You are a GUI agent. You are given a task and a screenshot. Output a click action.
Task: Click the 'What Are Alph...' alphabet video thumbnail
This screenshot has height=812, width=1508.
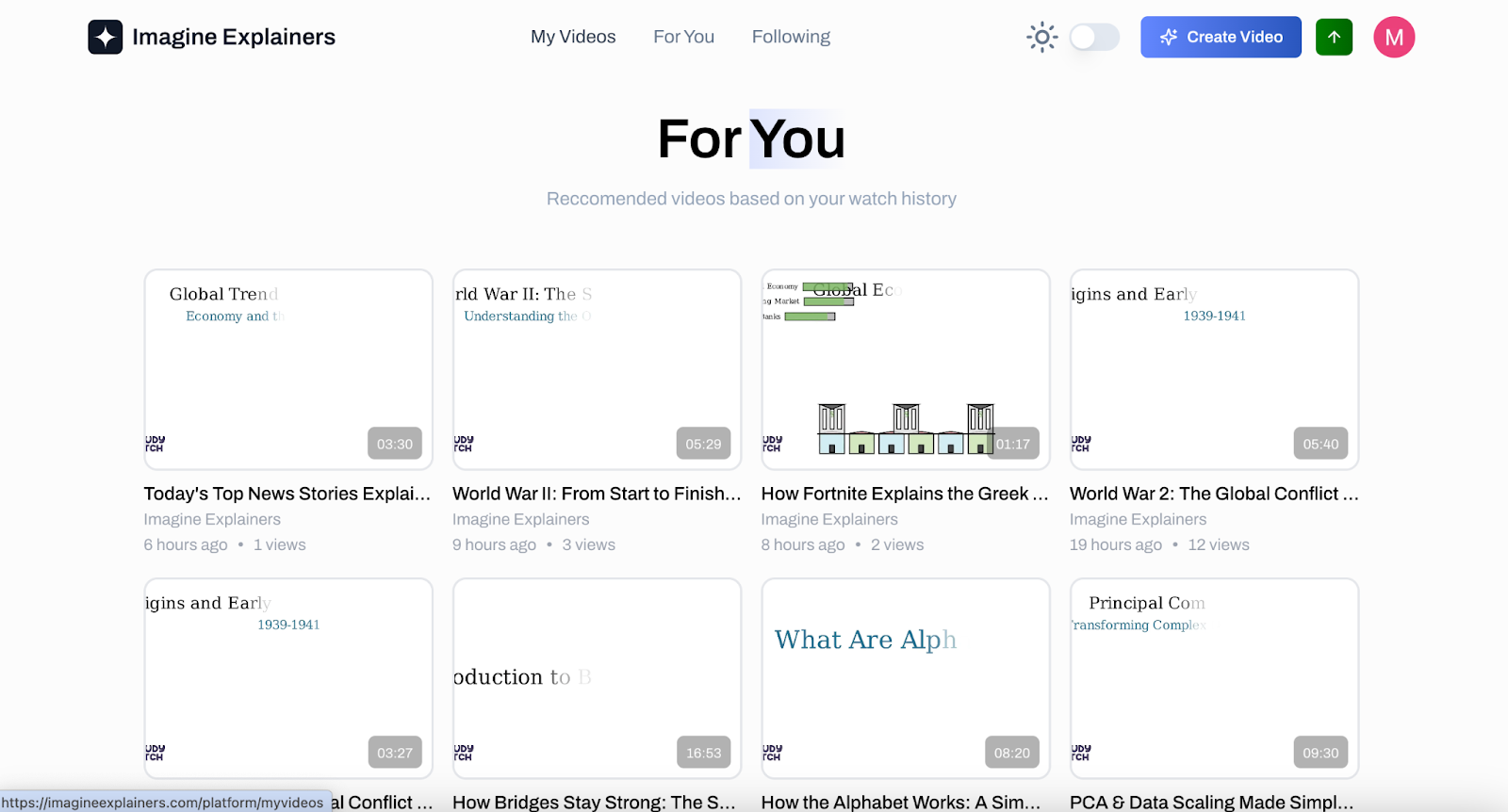point(905,678)
